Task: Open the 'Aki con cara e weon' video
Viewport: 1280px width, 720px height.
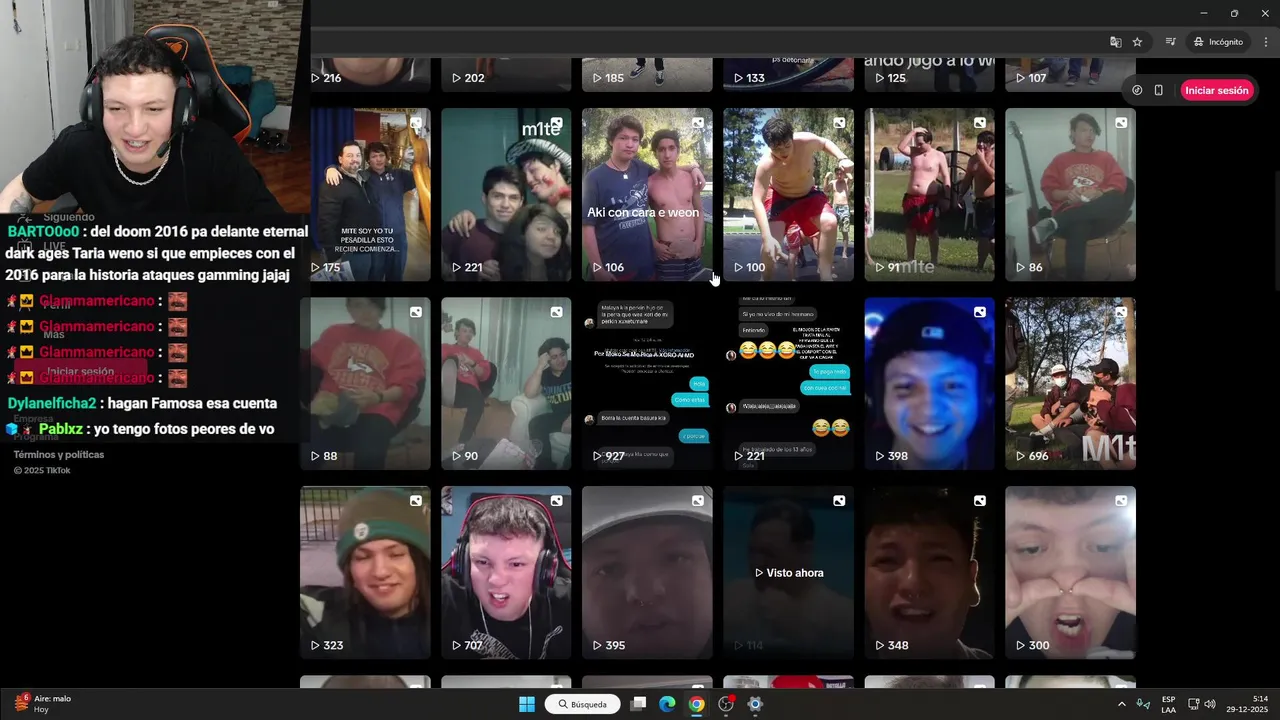Action: [647, 195]
